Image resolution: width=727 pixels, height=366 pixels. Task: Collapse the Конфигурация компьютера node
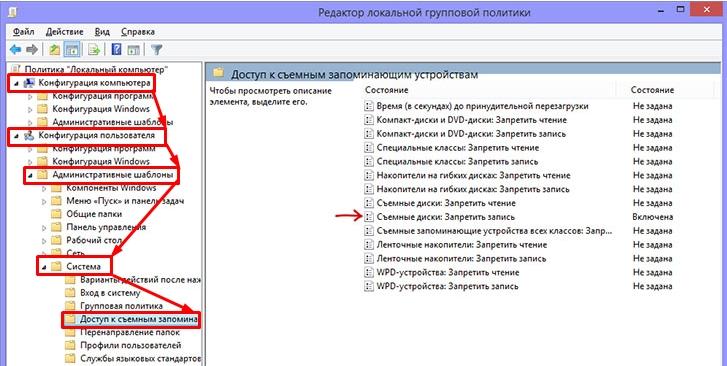point(17,83)
